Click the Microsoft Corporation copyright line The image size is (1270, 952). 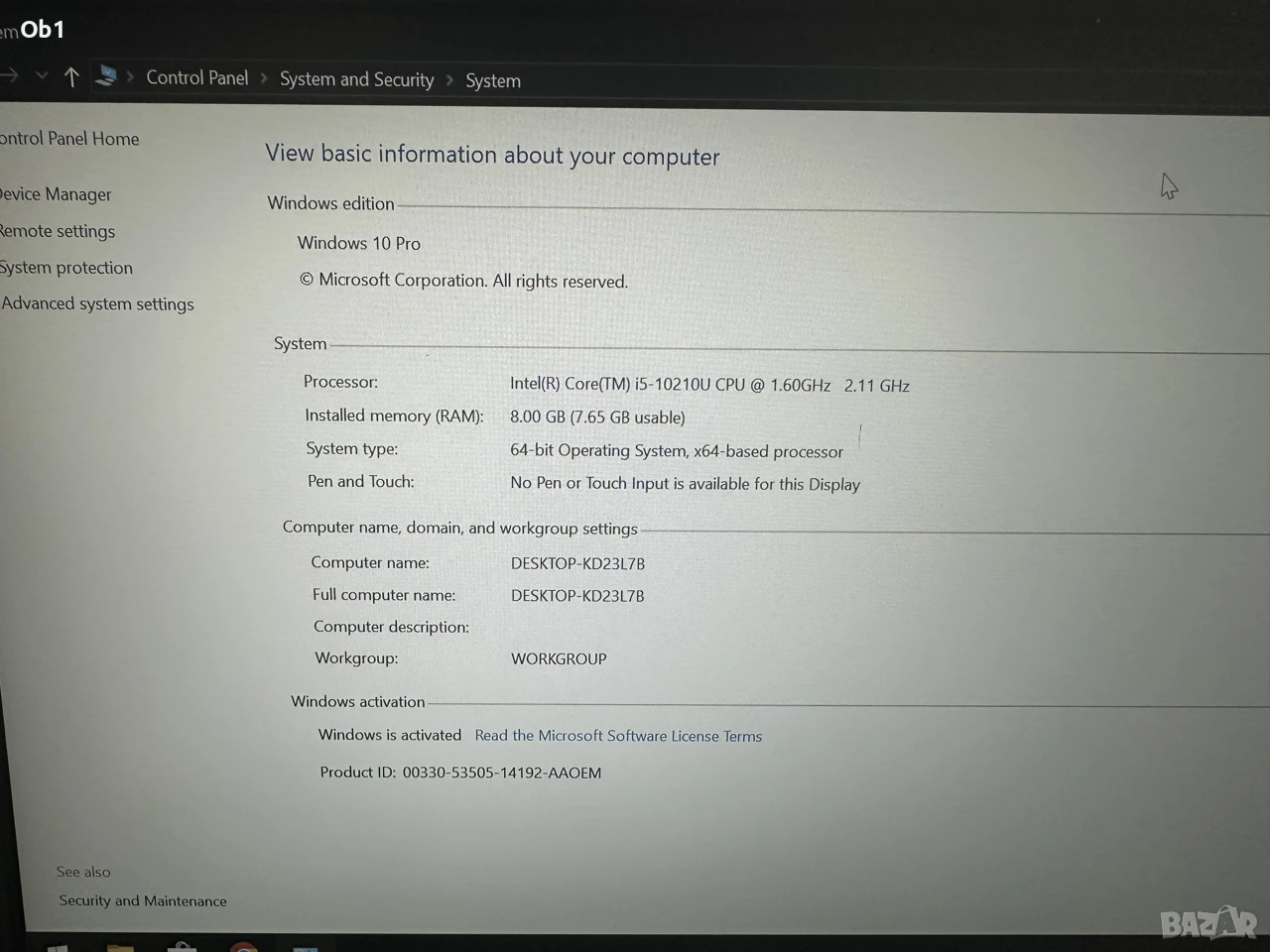[463, 281]
